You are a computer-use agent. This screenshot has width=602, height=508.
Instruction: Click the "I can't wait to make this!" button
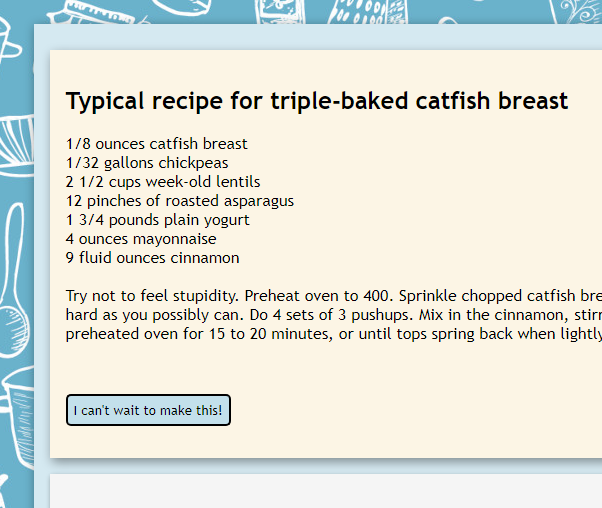(x=148, y=410)
